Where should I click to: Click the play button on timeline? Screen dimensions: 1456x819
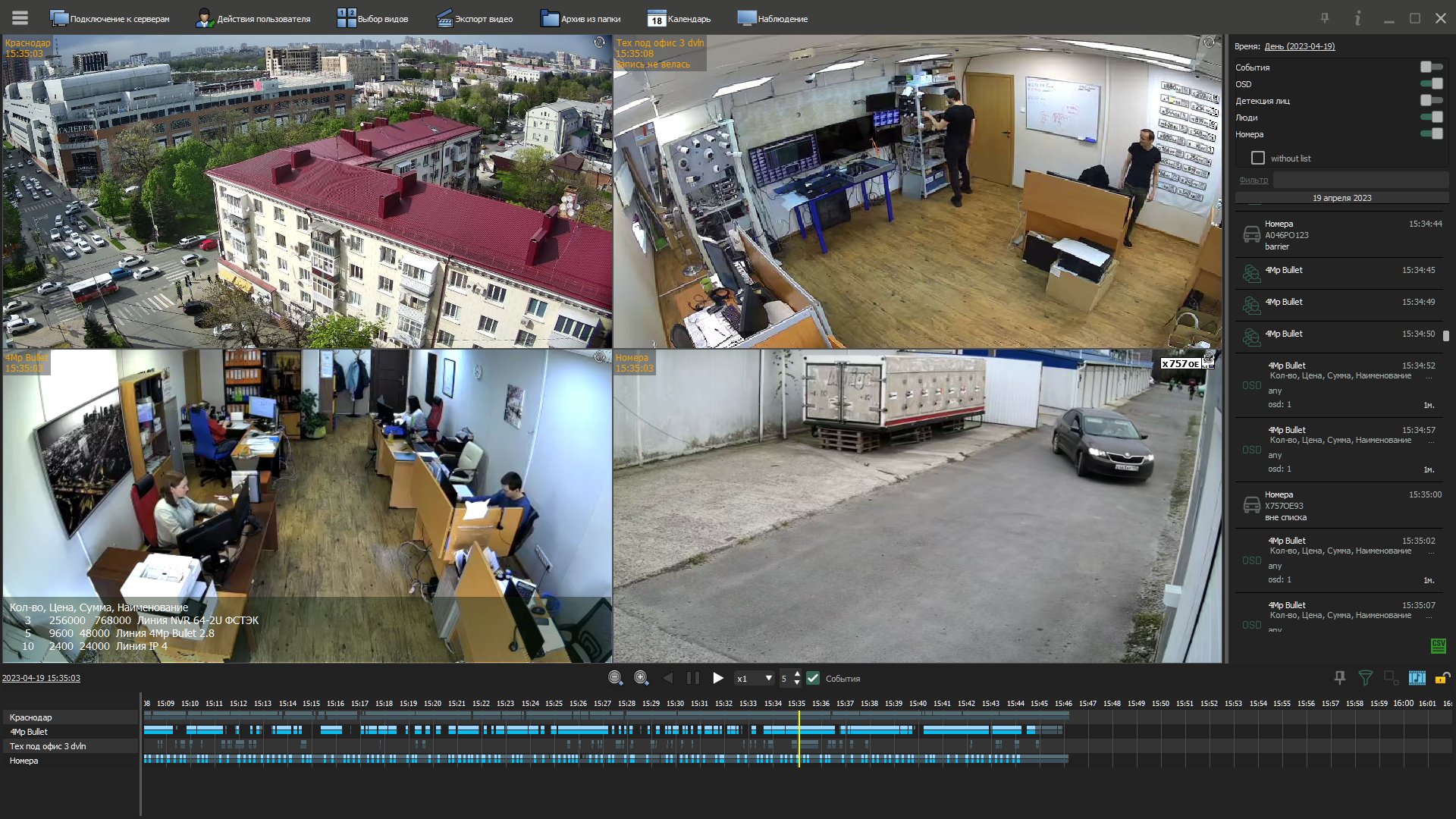pyautogui.click(x=717, y=678)
